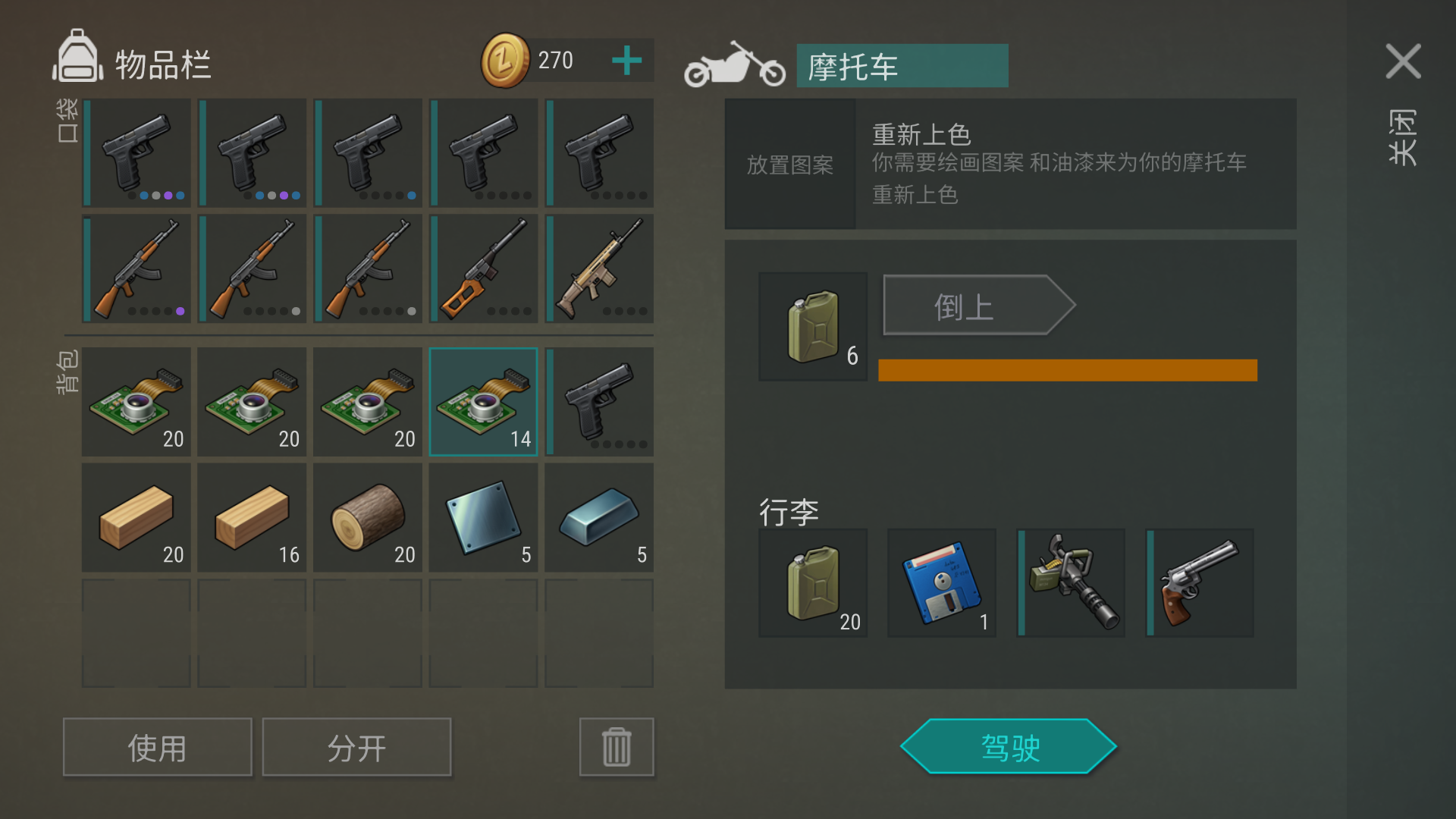This screenshot has height=819, width=1456.
Task: Select the camera module stack showing 14
Action: tap(484, 402)
